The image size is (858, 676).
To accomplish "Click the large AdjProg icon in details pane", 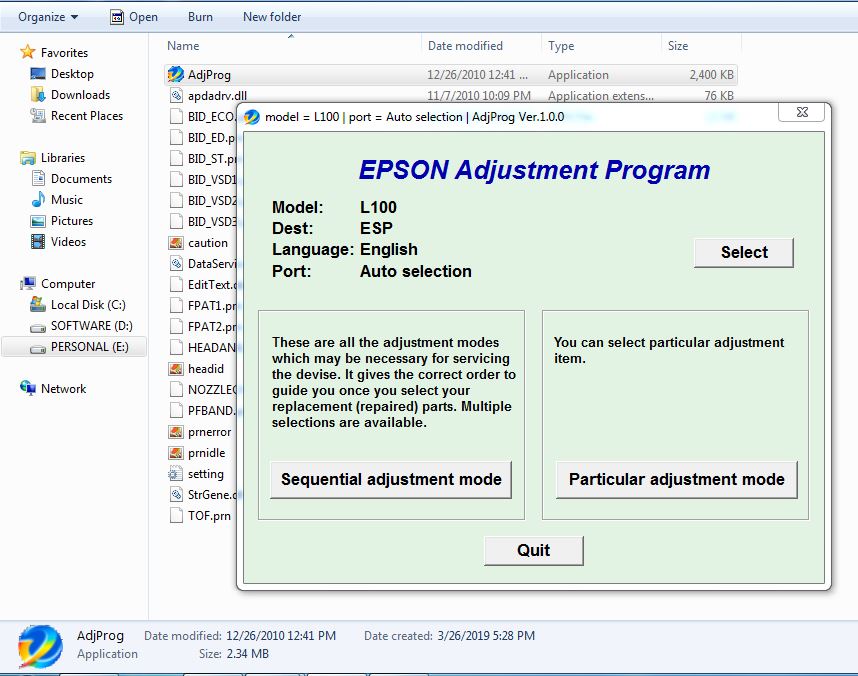I will point(40,646).
